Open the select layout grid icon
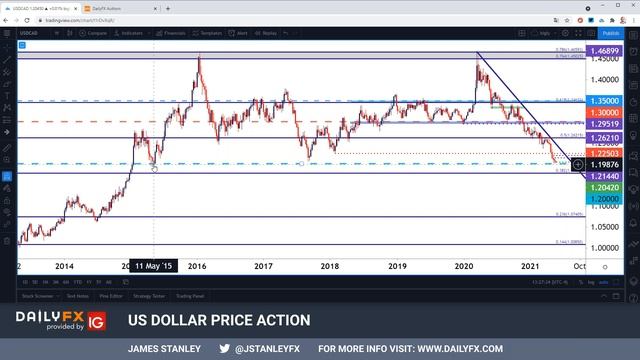This screenshot has width=640, height=360. click(x=522, y=33)
